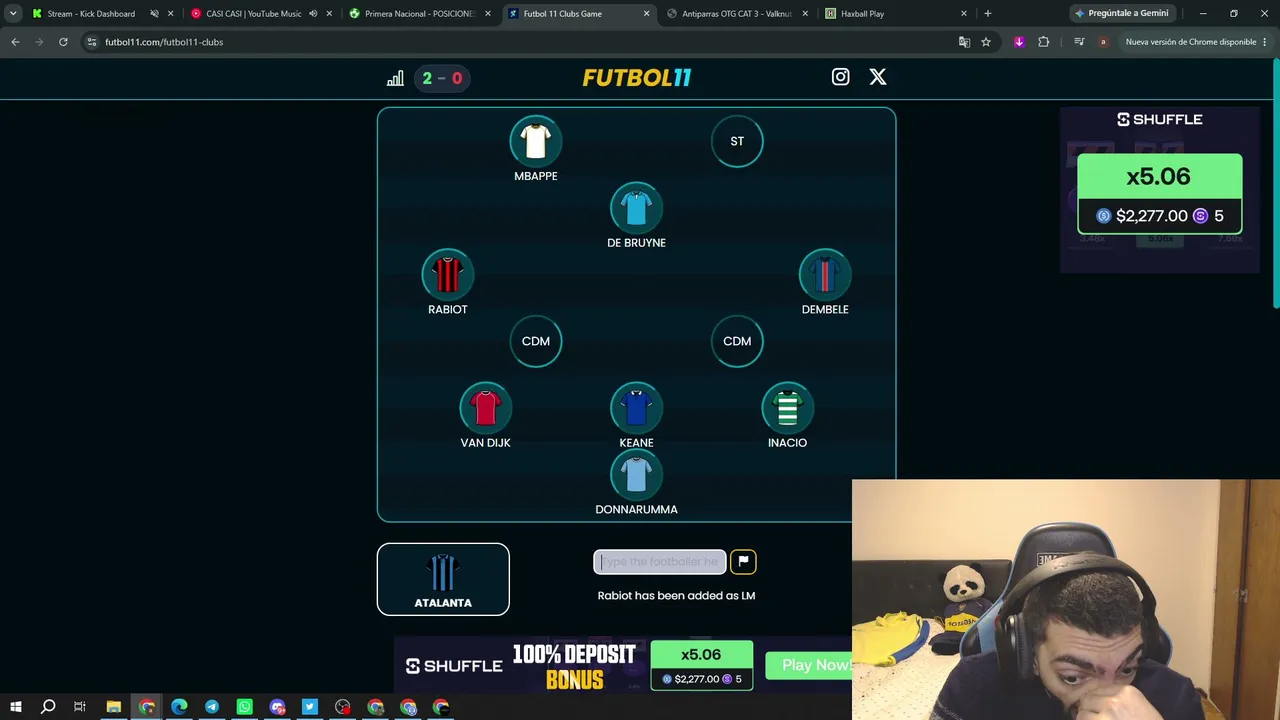Open Microsoft Edge from taskbar
Image resolution: width=1280 pixels, height=720 pixels.
179,707
